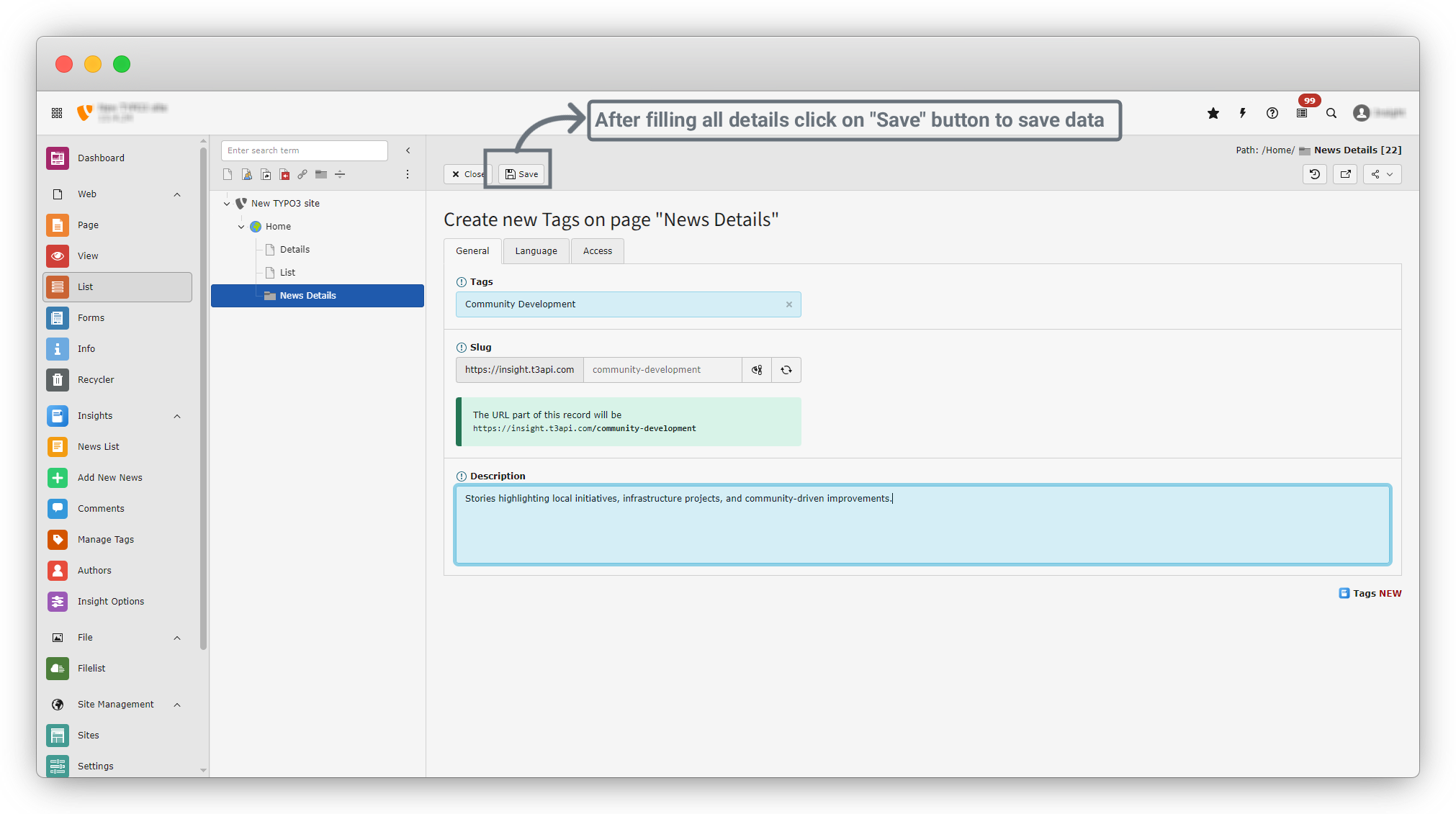Click the flush caches lightning icon
This screenshot has height=814, width=1456.
click(1243, 113)
